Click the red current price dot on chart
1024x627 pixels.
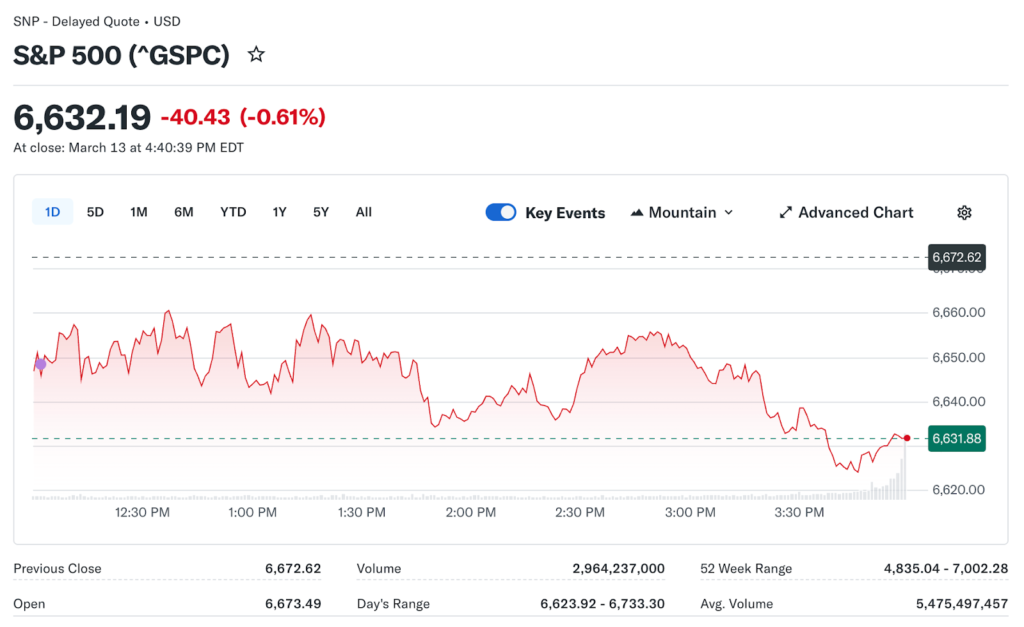906,438
